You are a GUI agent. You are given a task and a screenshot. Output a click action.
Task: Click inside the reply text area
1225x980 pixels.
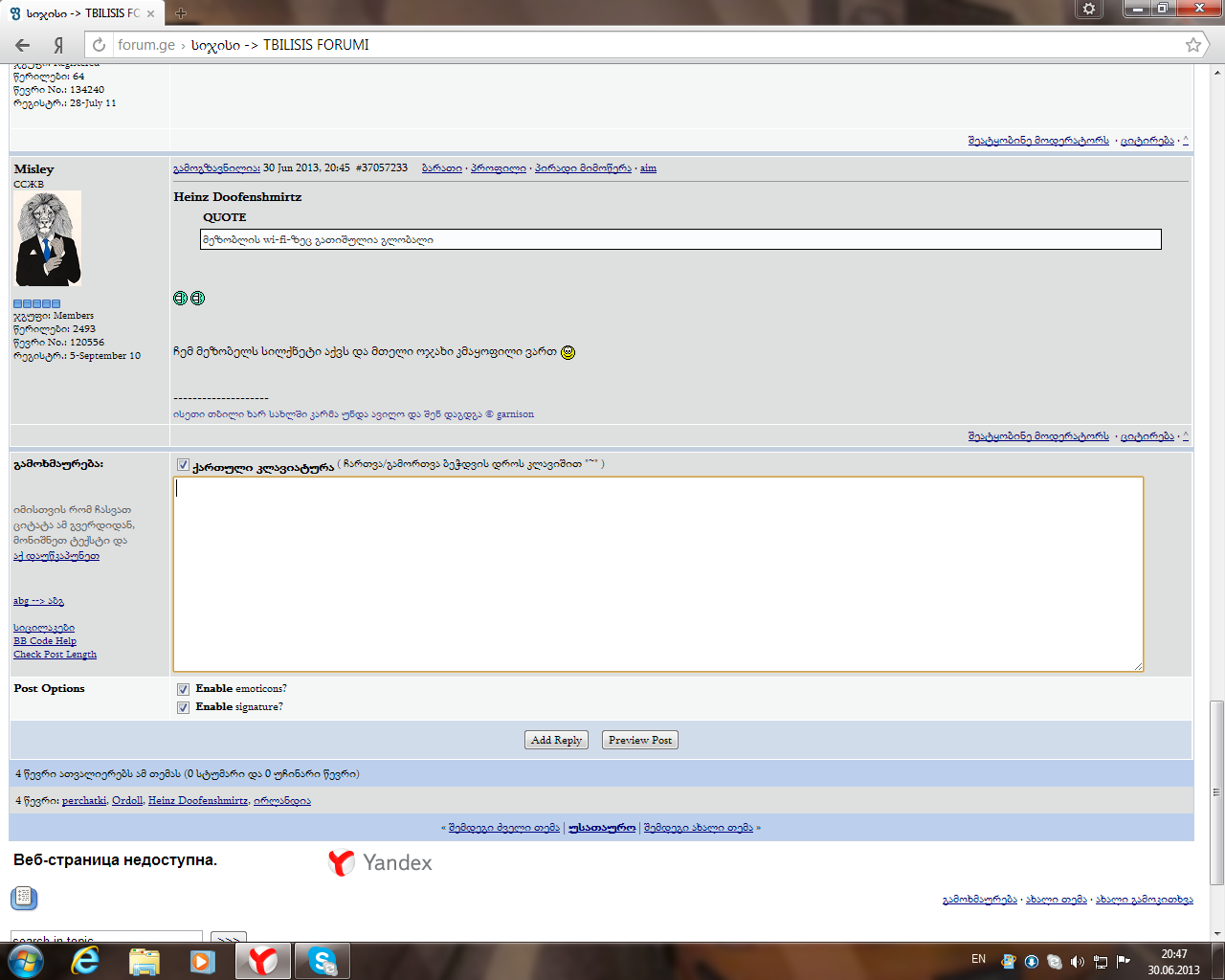pos(658,574)
